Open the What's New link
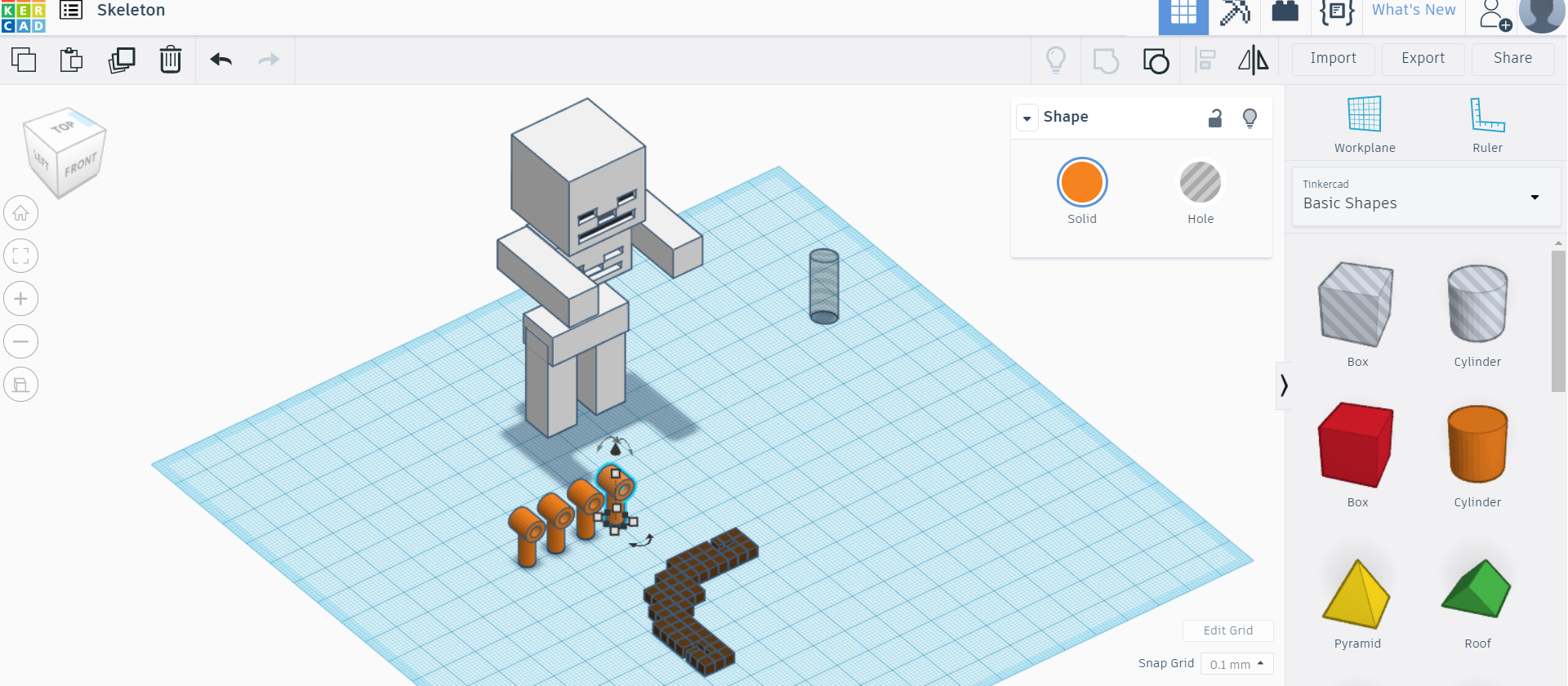The width and height of the screenshot is (1568, 686). coord(1414,10)
